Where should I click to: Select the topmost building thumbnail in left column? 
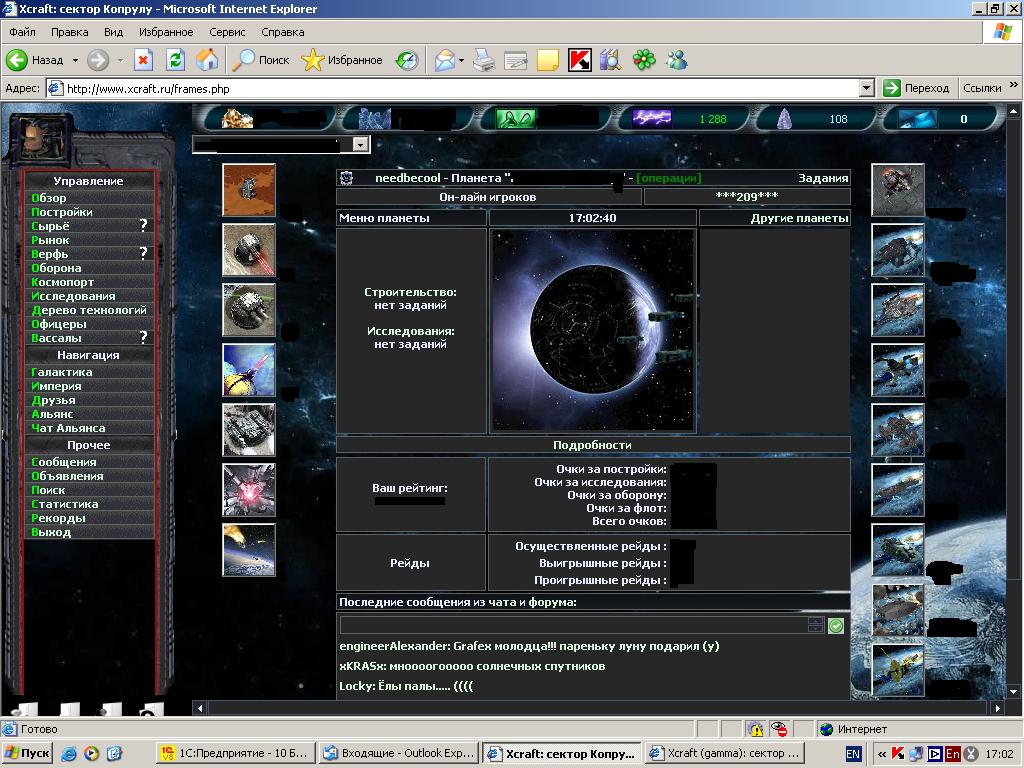coord(248,190)
